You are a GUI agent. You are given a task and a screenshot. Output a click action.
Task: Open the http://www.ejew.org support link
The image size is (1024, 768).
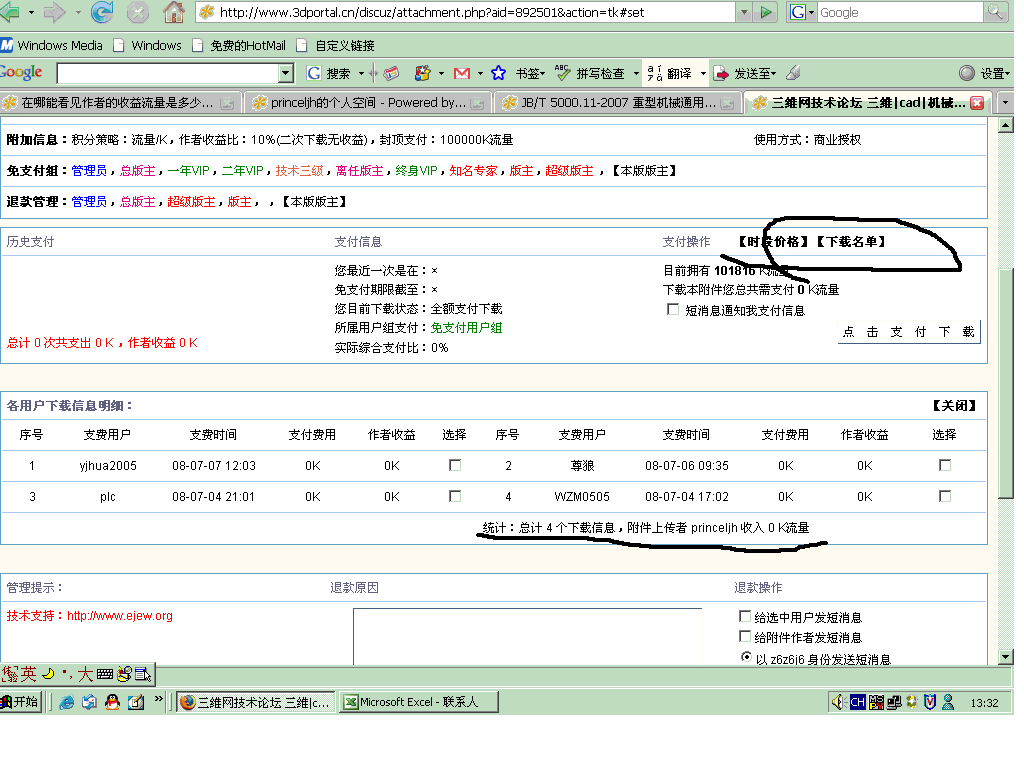pyautogui.click(x=119, y=615)
